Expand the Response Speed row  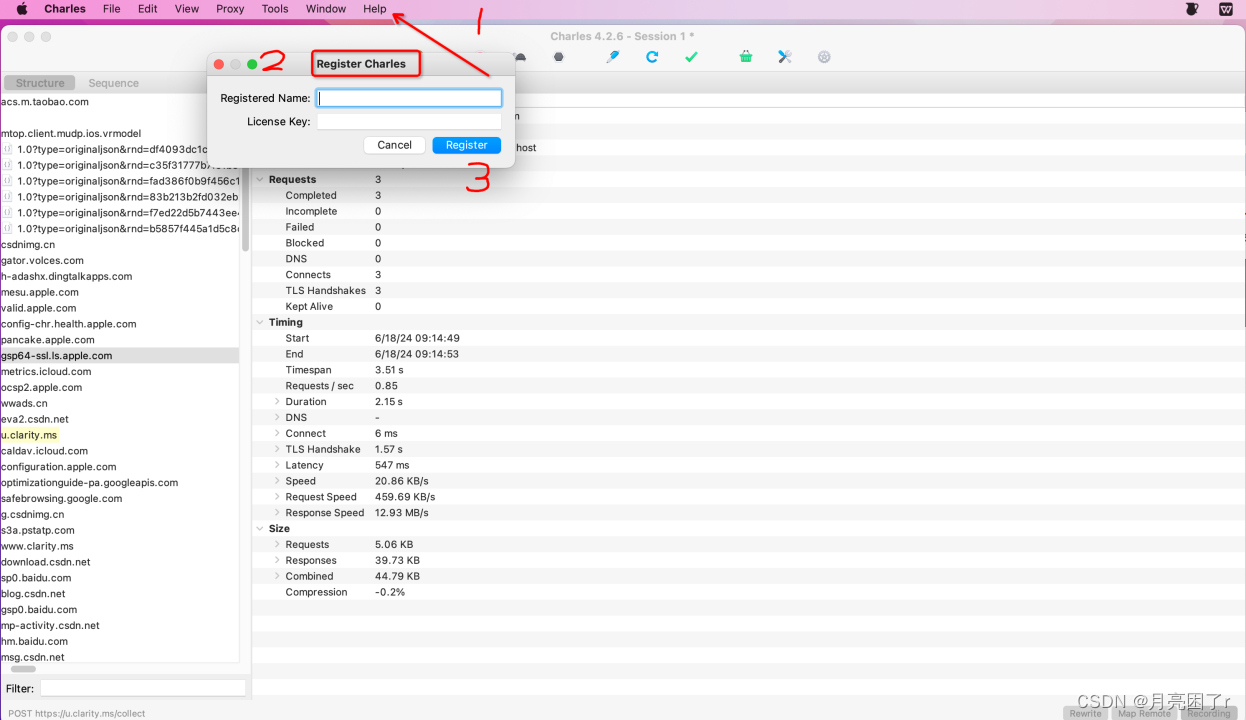click(277, 513)
